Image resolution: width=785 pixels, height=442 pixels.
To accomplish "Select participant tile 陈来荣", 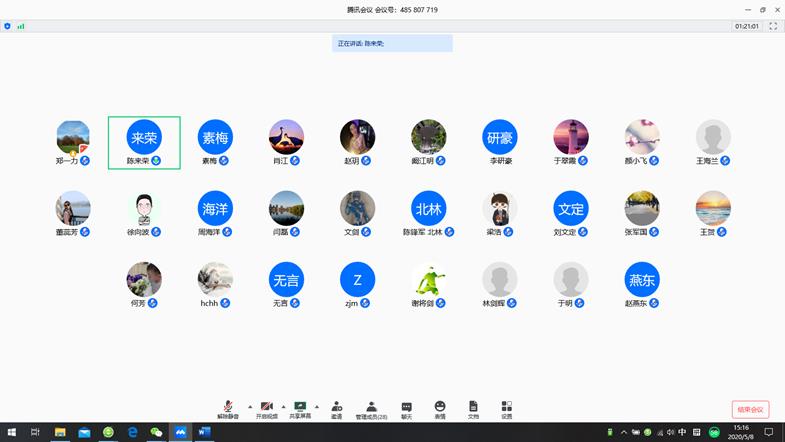I will pos(144,142).
